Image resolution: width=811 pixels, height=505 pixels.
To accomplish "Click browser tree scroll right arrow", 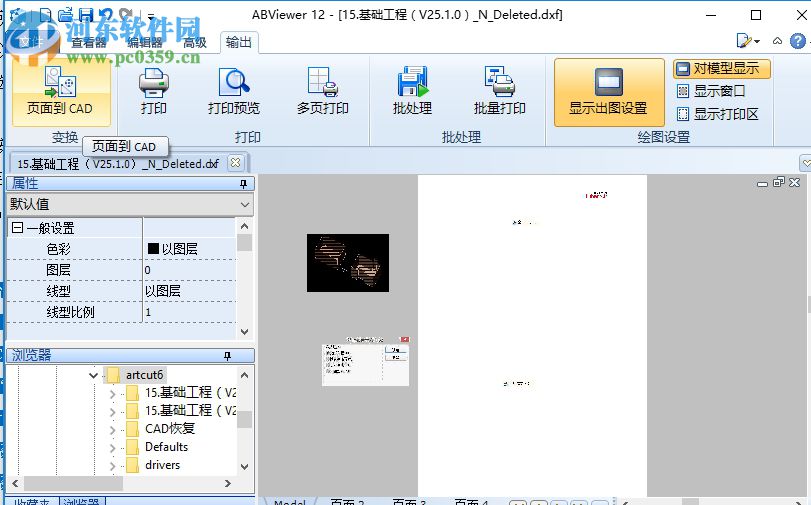I will (x=228, y=483).
